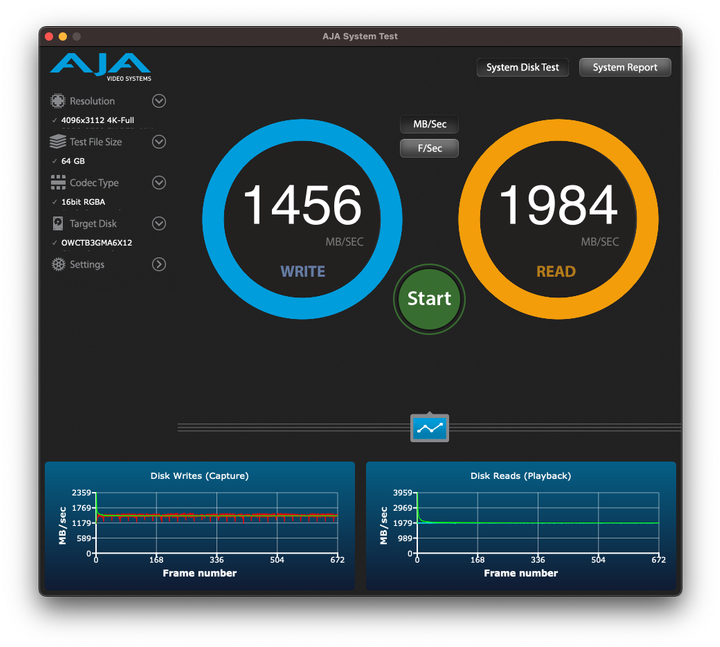Image resolution: width=720 pixels, height=647 pixels.
Task: Select MB/Sec display units
Action: pyautogui.click(x=429, y=125)
